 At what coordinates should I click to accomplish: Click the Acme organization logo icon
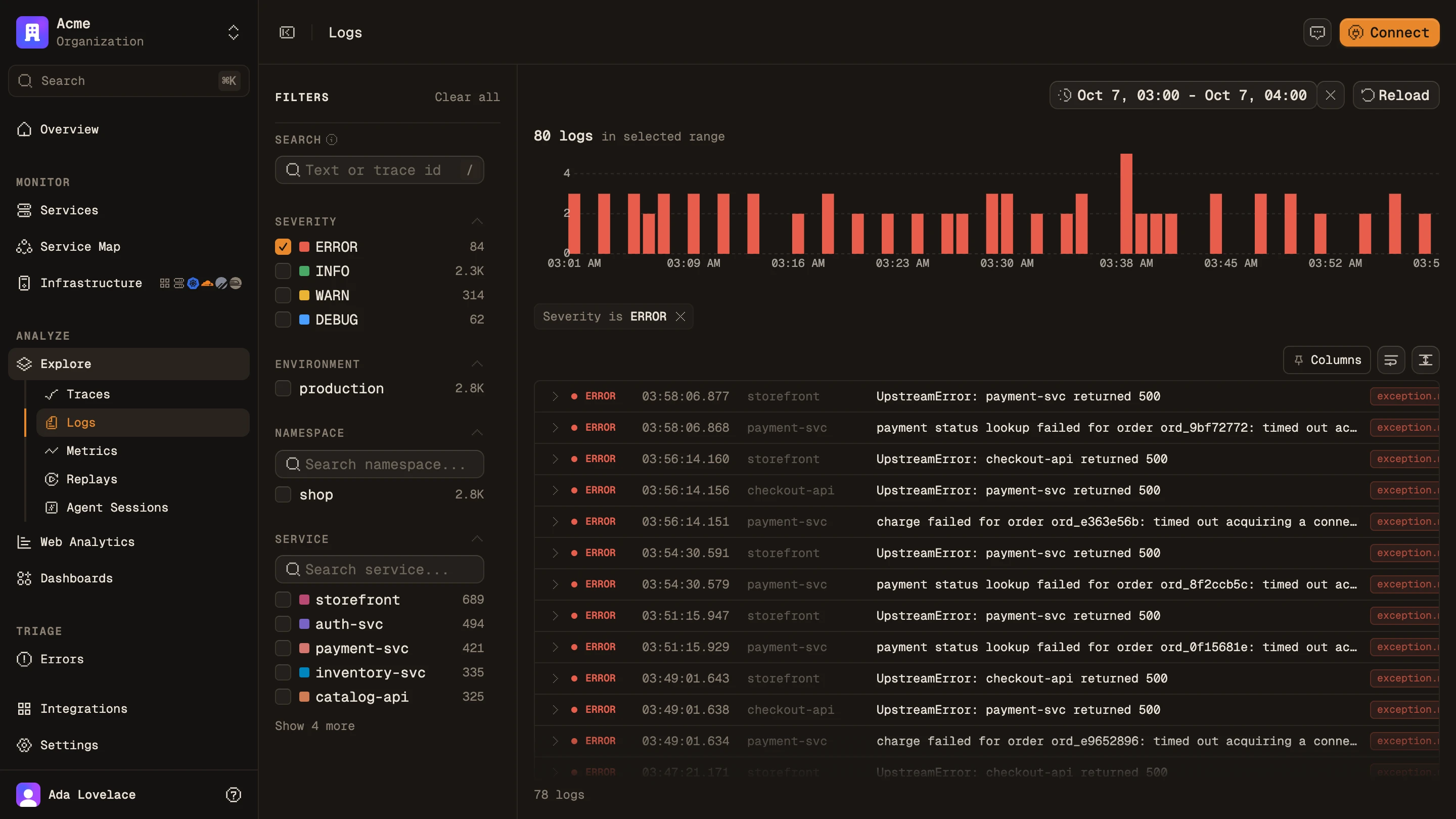click(x=32, y=32)
